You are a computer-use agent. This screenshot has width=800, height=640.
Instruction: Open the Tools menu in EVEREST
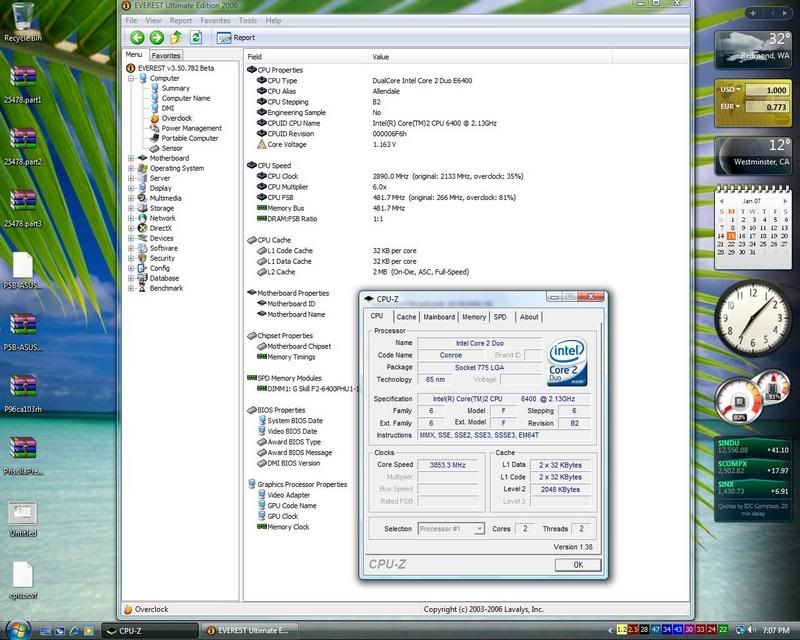click(247, 20)
